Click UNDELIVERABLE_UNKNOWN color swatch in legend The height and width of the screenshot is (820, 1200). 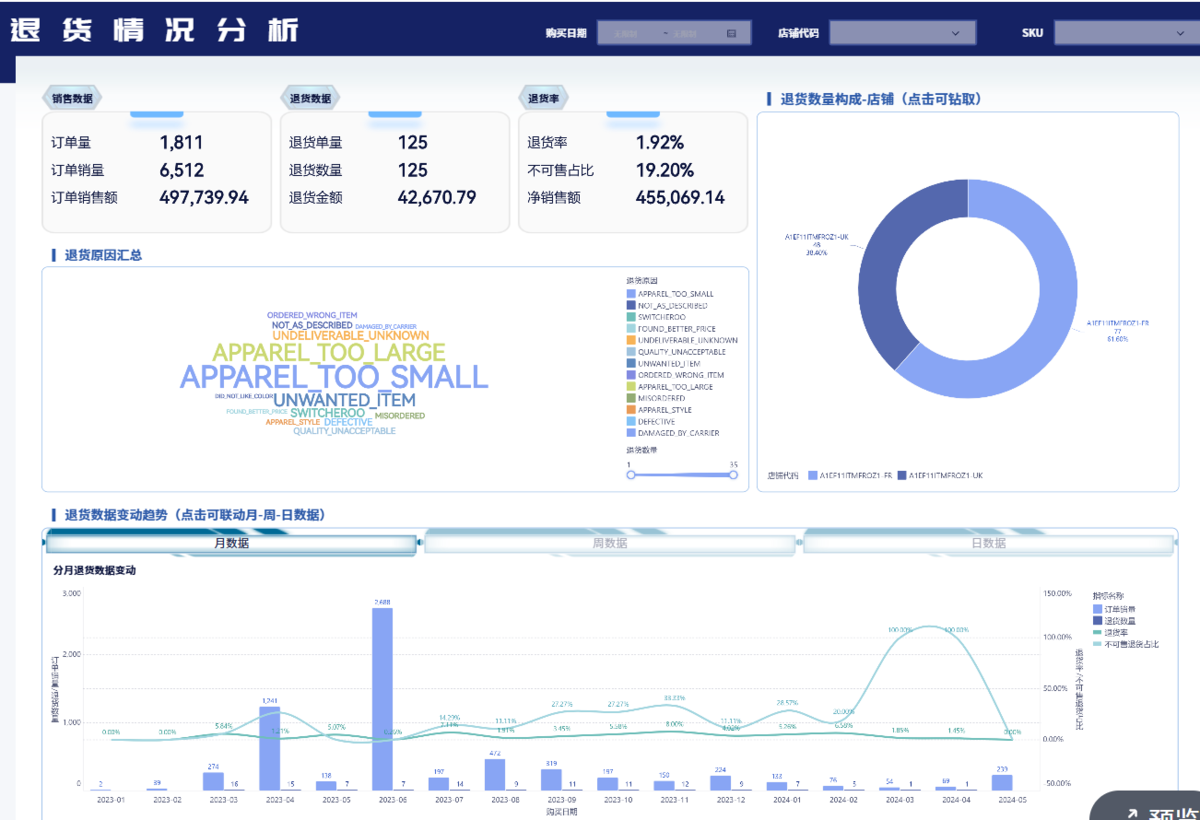pos(631,340)
